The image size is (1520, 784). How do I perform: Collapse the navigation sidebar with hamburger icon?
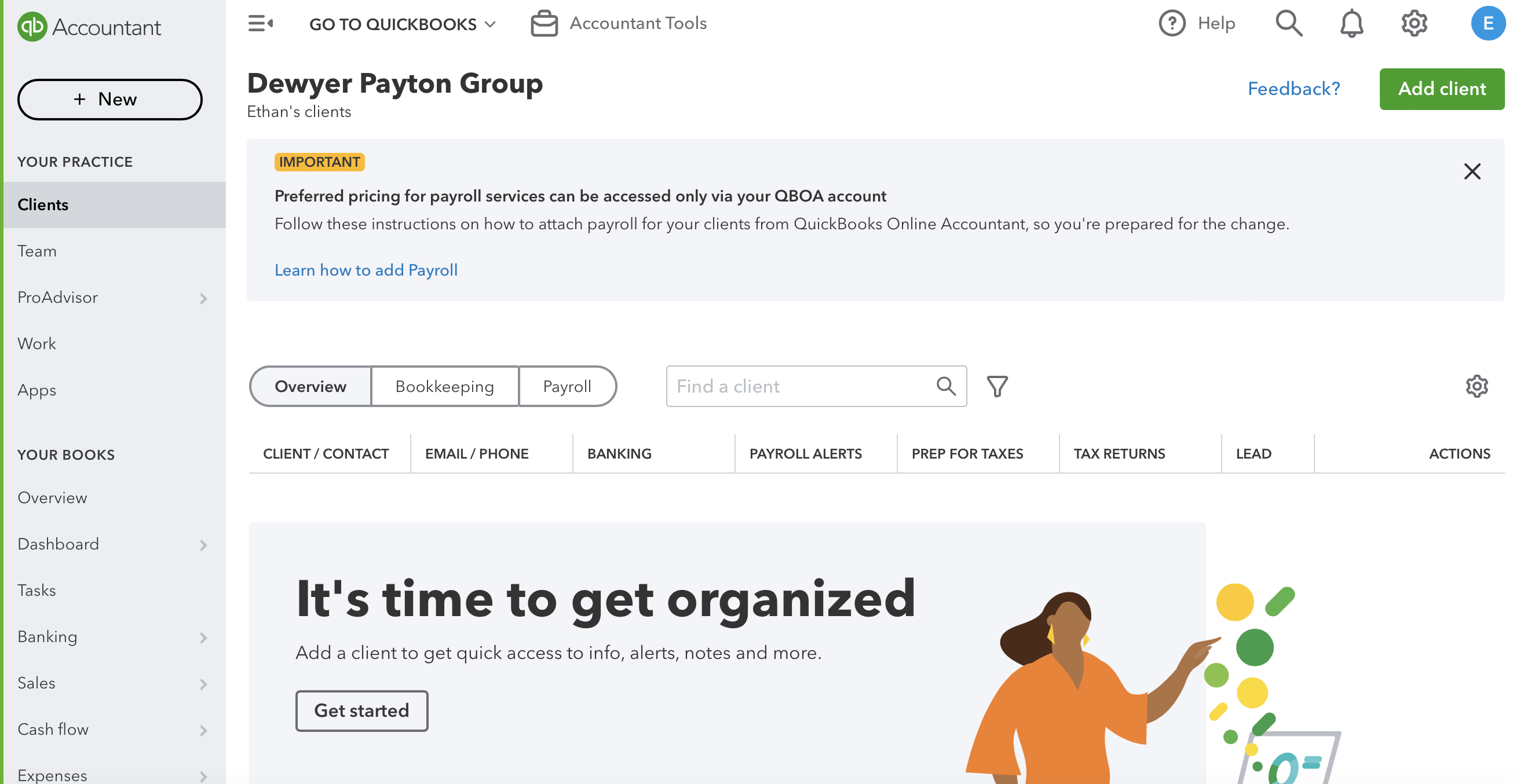coord(260,24)
